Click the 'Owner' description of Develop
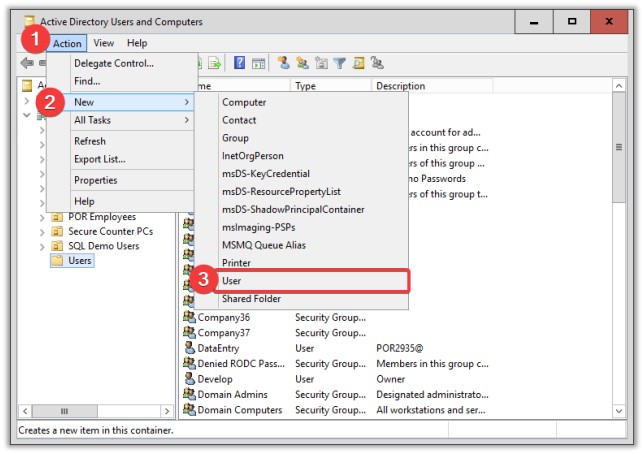Image resolution: width=644 pixels, height=455 pixels. coord(391,379)
